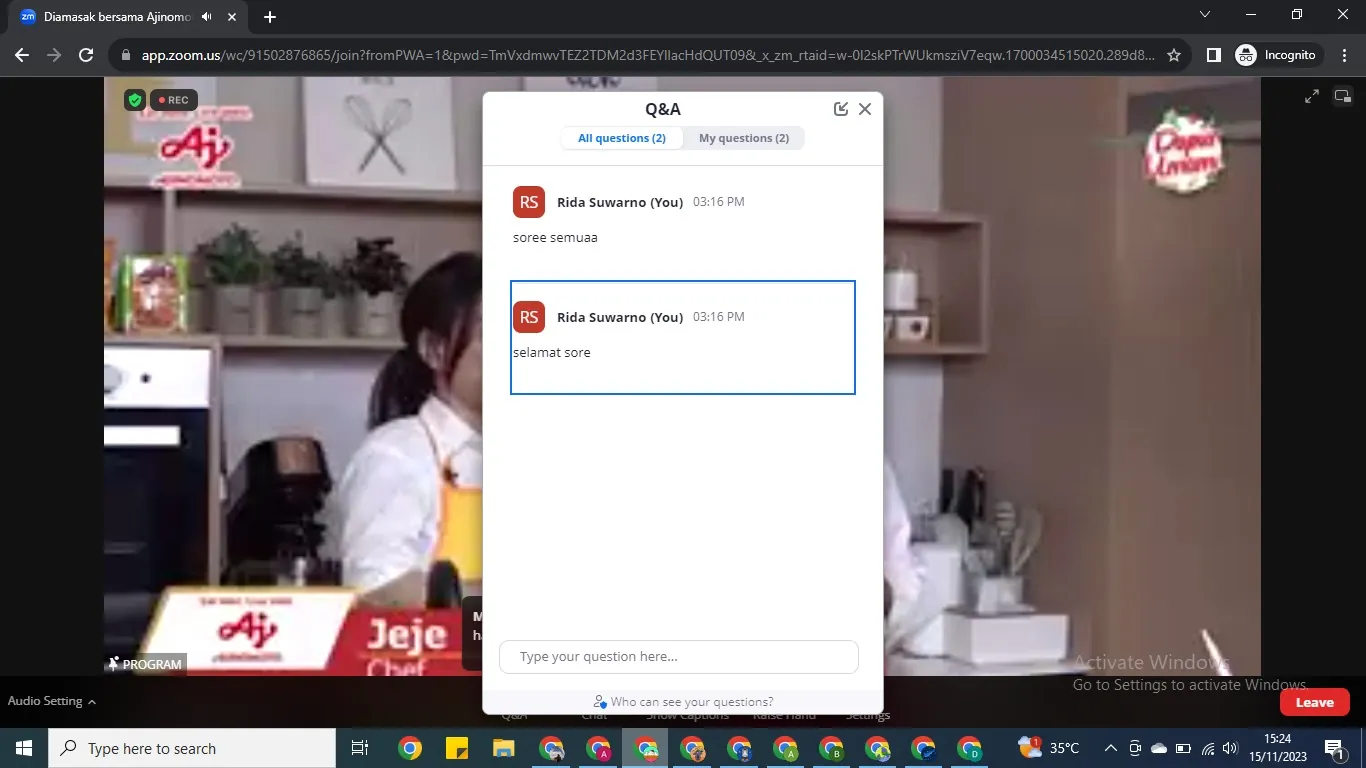Image resolution: width=1366 pixels, height=768 pixels.
Task: View site information lock icon
Action: (x=126, y=55)
